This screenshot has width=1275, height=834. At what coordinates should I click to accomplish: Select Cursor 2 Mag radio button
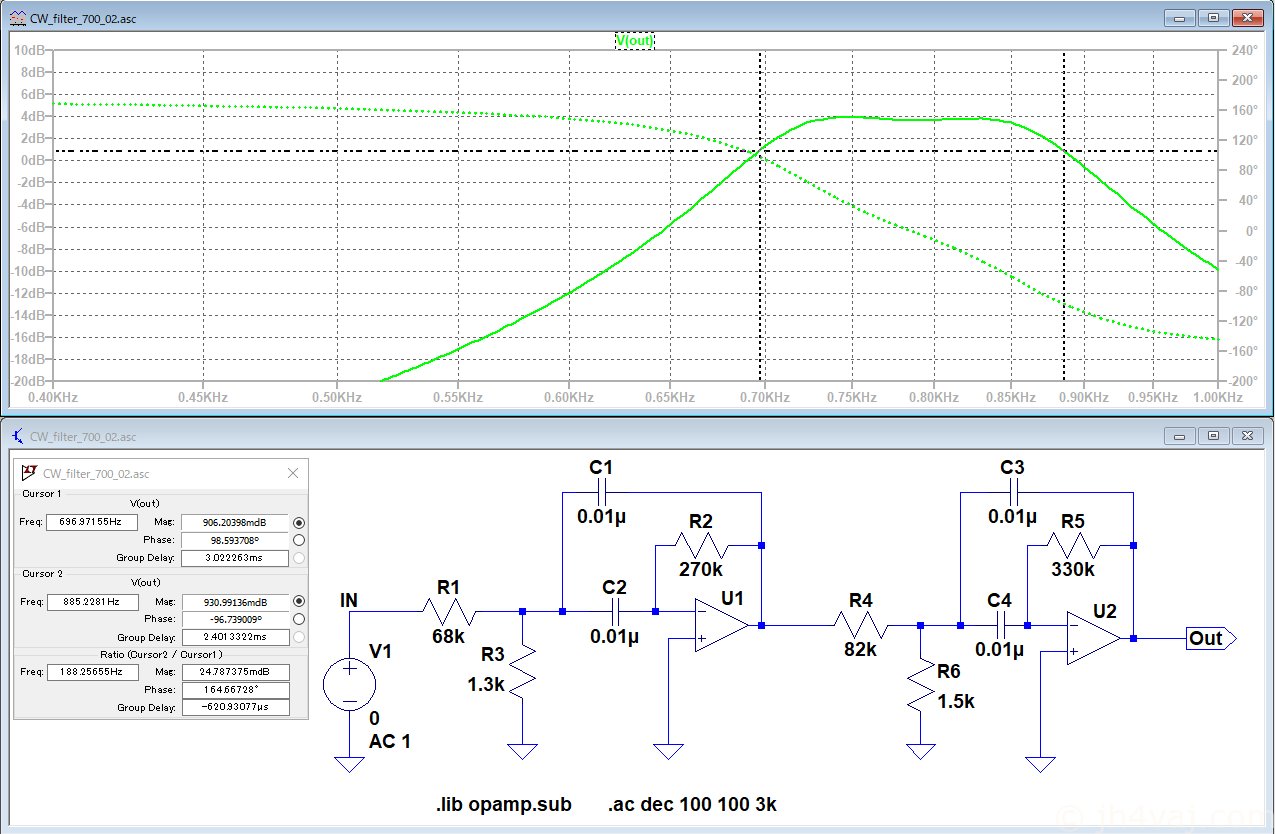click(298, 602)
